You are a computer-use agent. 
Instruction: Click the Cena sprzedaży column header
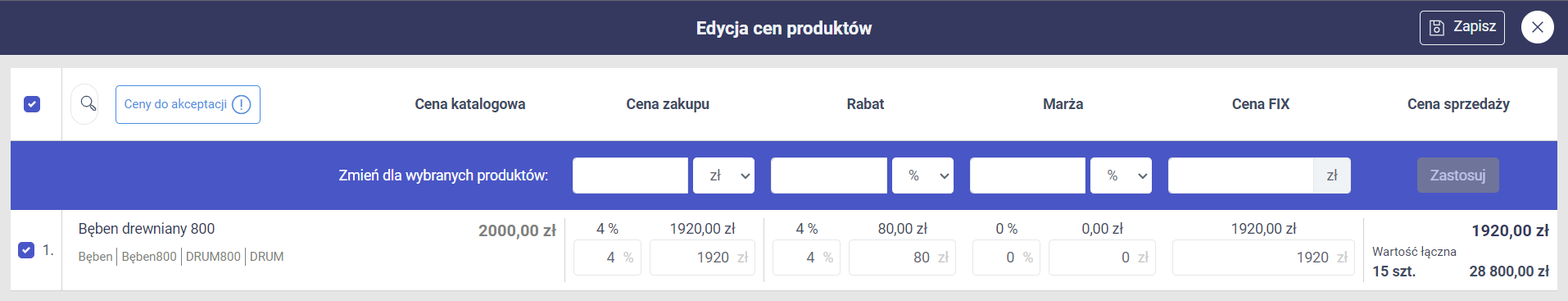point(1458,104)
